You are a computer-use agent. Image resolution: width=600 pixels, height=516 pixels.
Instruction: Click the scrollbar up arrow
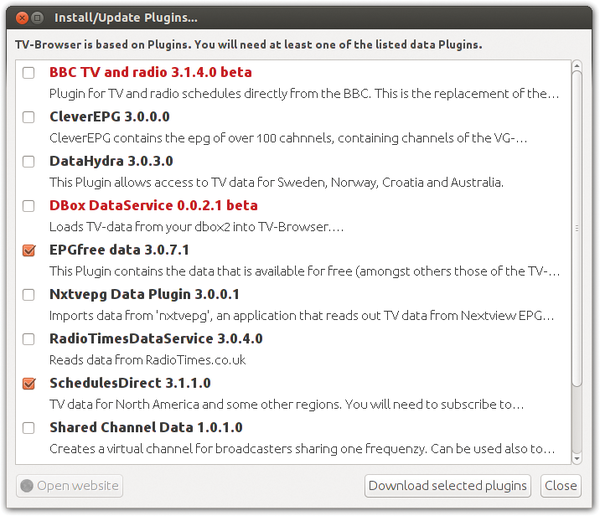pos(577,66)
